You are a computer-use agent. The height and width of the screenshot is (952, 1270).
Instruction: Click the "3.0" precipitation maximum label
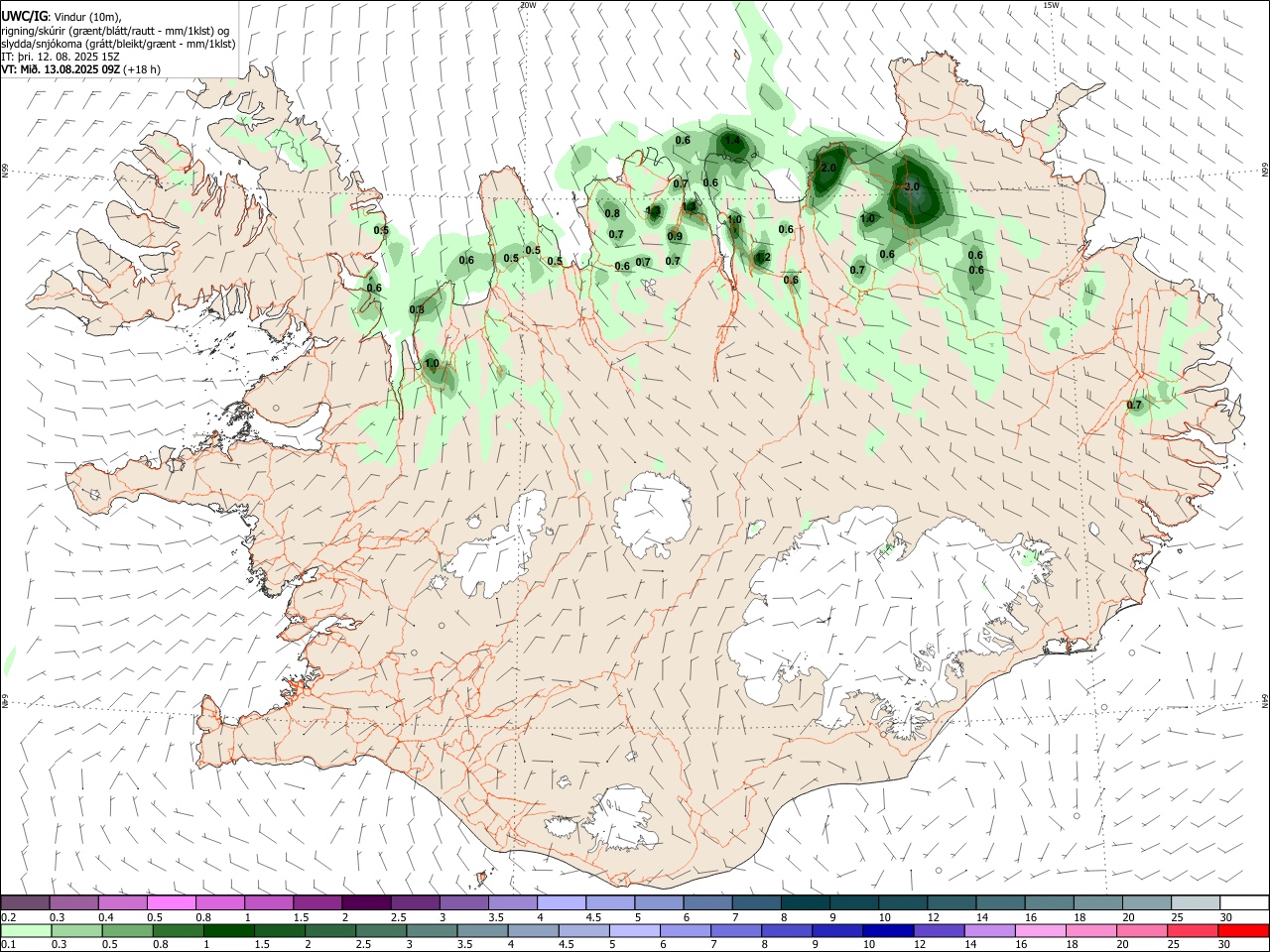(x=913, y=186)
